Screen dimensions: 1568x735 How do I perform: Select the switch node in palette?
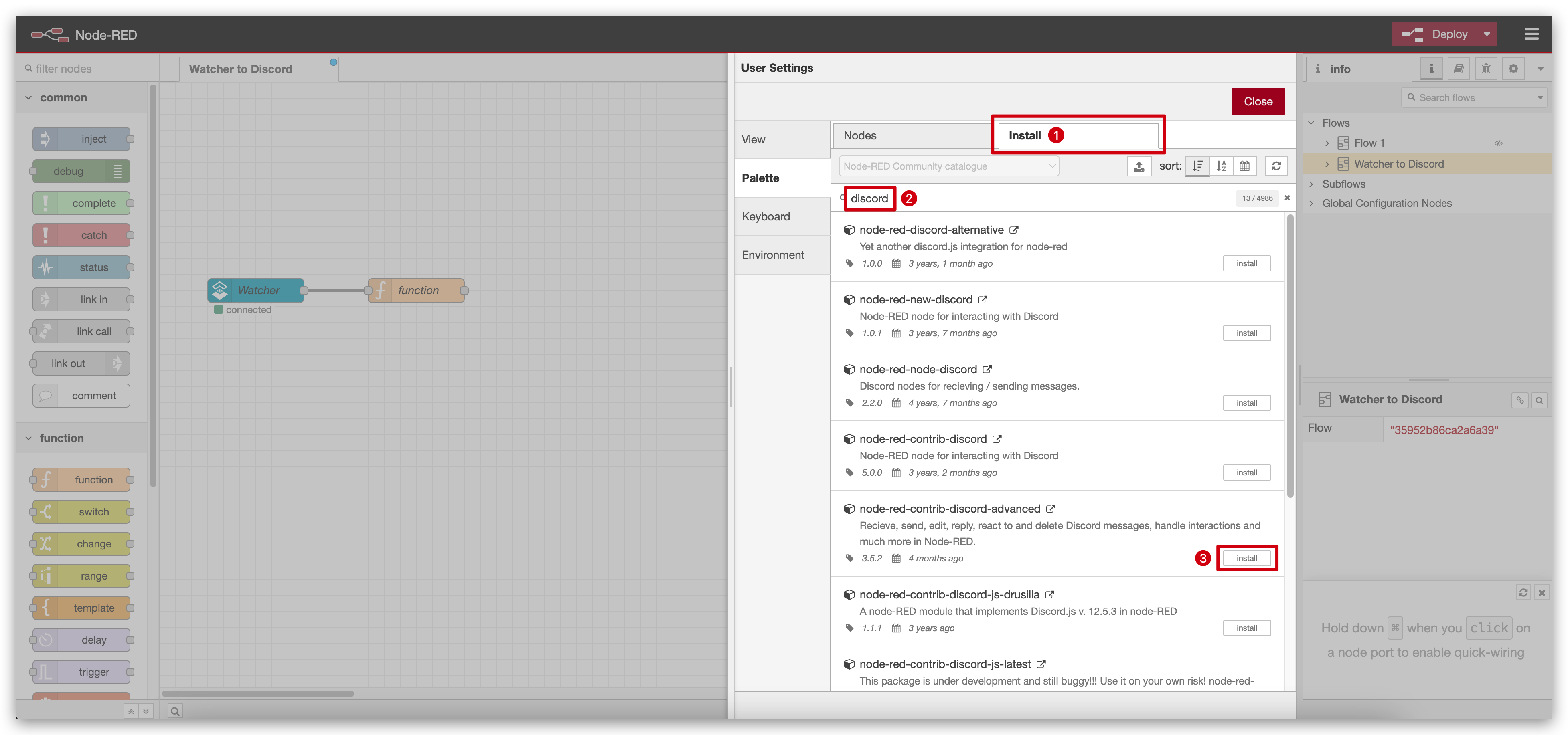pyautogui.click(x=81, y=512)
